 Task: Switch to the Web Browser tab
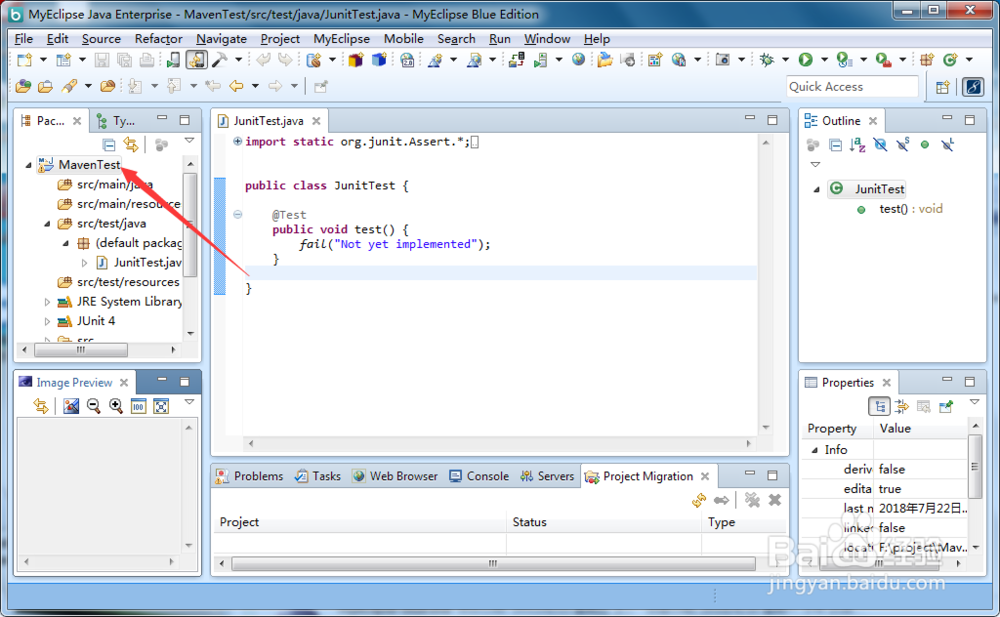[395, 476]
